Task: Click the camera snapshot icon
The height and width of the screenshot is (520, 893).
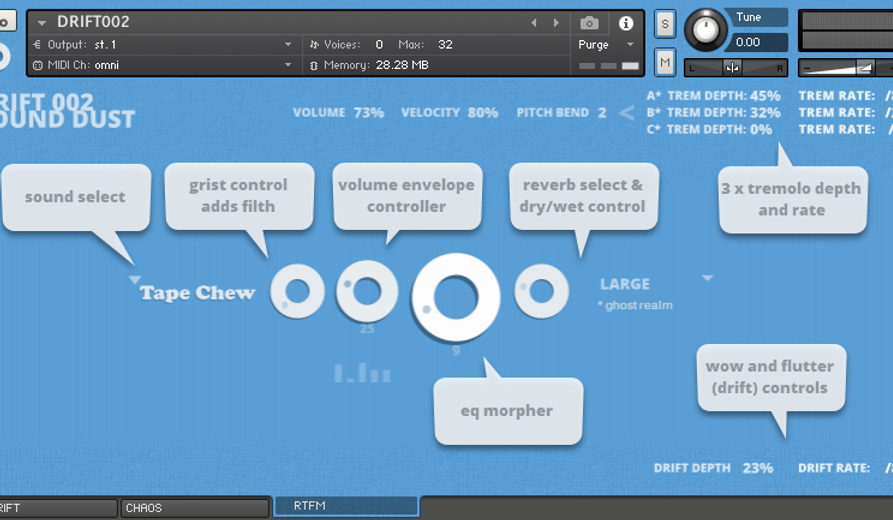Action: click(589, 23)
